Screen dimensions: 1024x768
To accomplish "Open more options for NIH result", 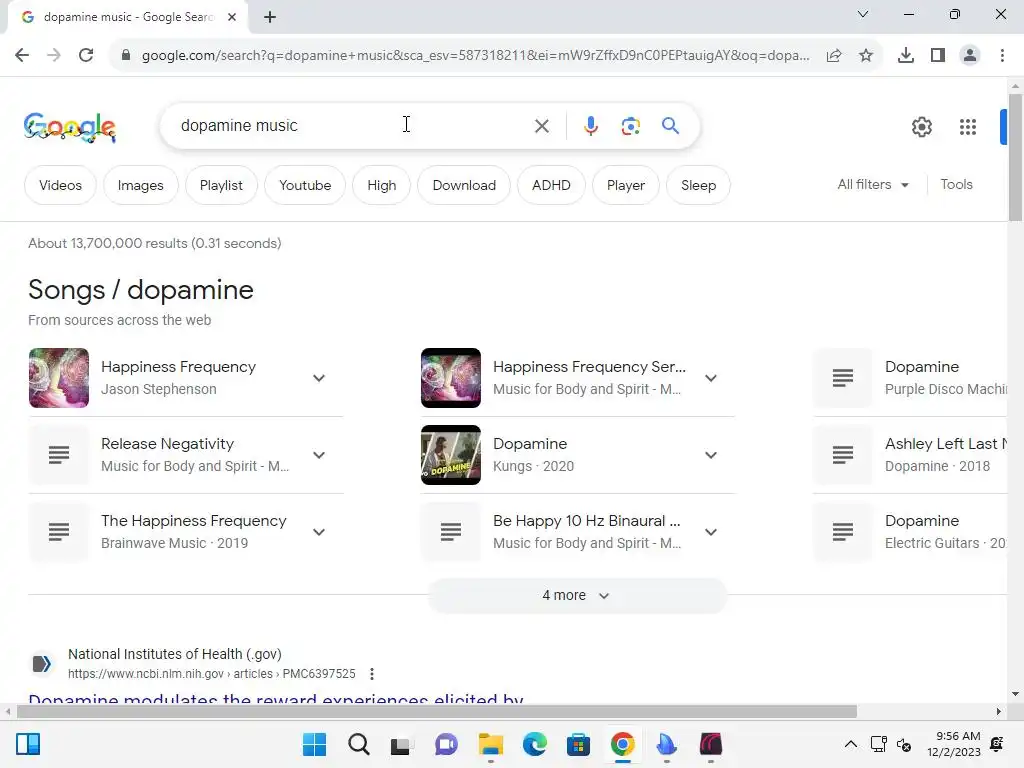I will pos(372,674).
